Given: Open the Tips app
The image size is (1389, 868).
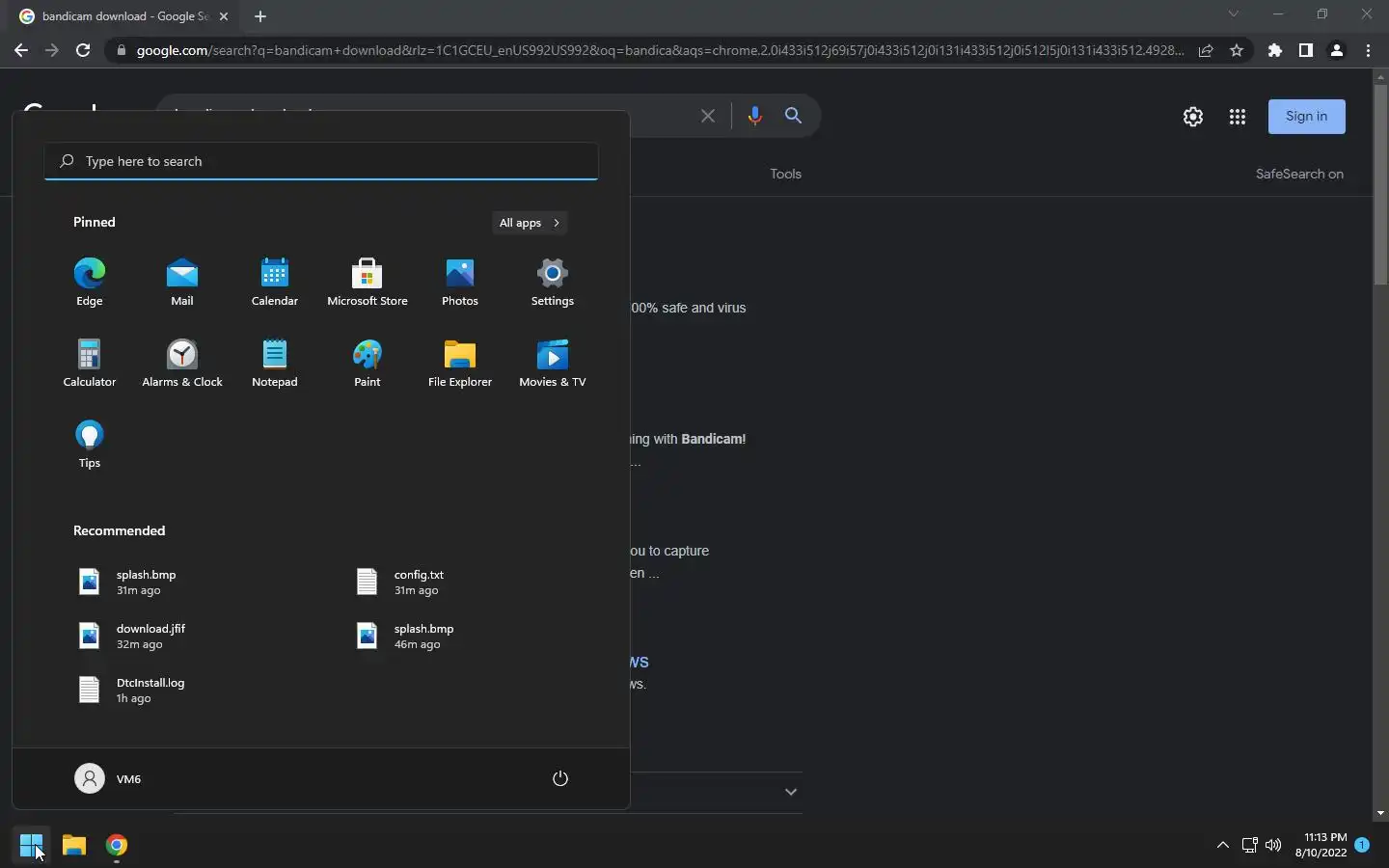Looking at the screenshot, I should 90,445.
